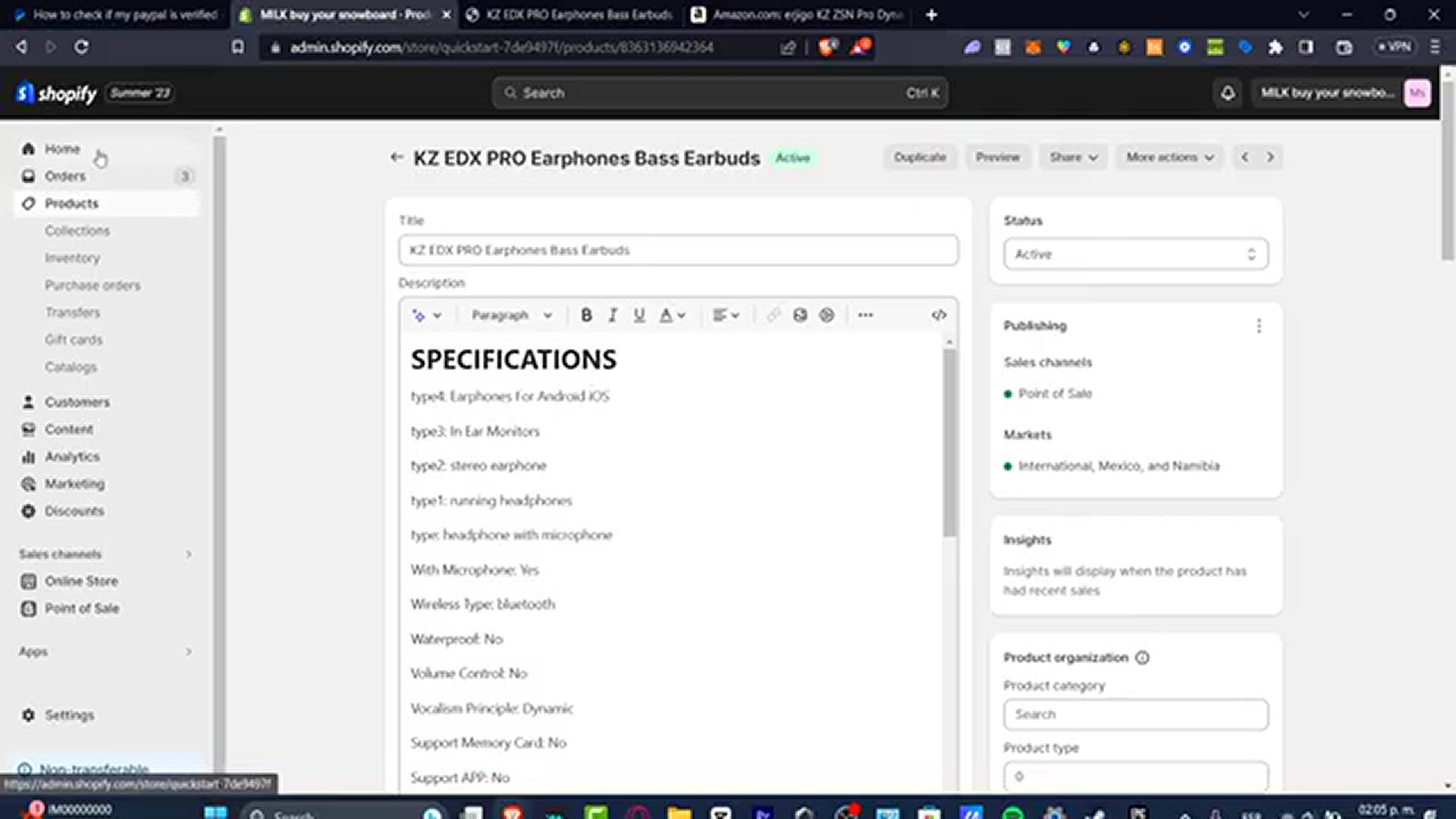
Task: Open more formatting options ellipsis
Action: [x=865, y=315]
